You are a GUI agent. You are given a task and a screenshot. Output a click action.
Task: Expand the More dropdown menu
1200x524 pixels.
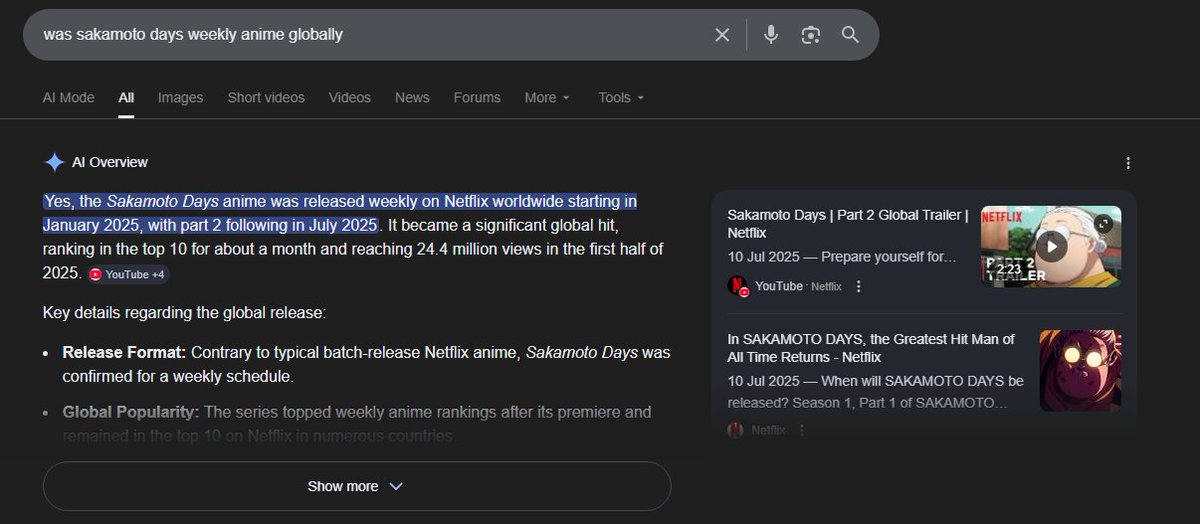pyautogui.click(x=547, y=97)
